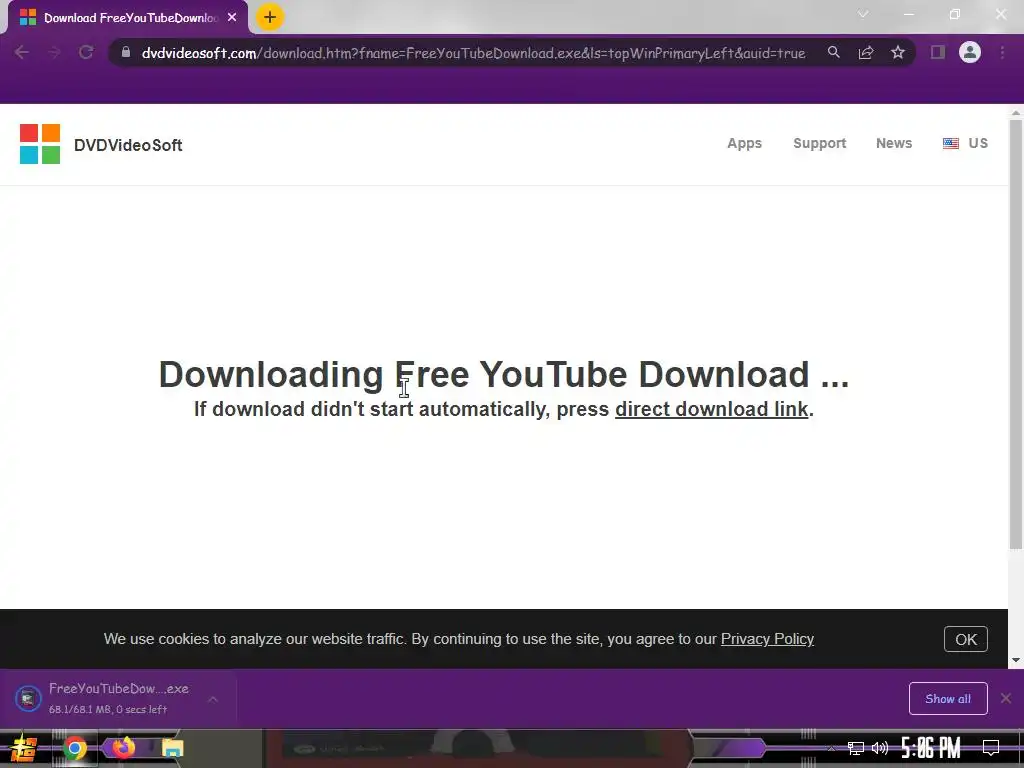Open the Apps menu item
This screenshot has width=1024, height=768.
point(744,144)
